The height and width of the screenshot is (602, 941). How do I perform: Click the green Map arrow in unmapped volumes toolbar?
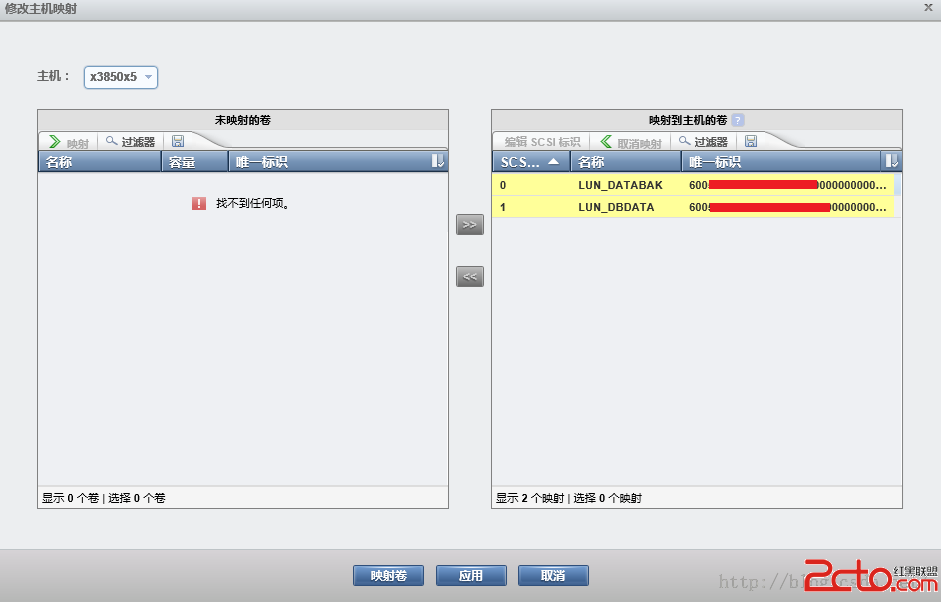pos(55,142)
